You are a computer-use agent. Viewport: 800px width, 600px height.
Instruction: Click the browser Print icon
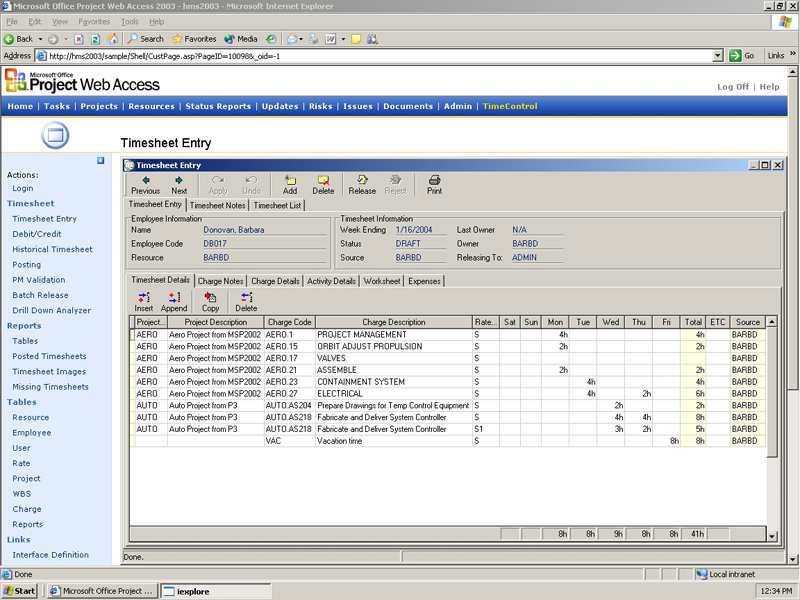(314, 39)
